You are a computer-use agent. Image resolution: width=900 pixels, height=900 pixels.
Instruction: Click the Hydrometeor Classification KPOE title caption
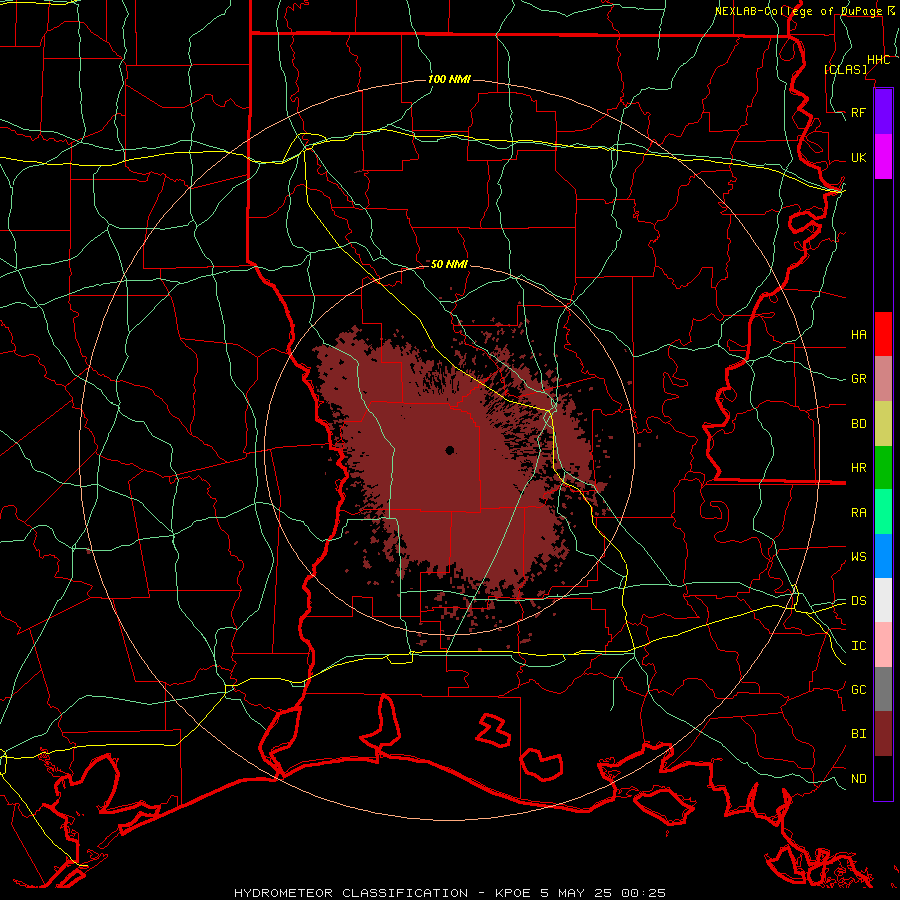[x=450, y=893]
